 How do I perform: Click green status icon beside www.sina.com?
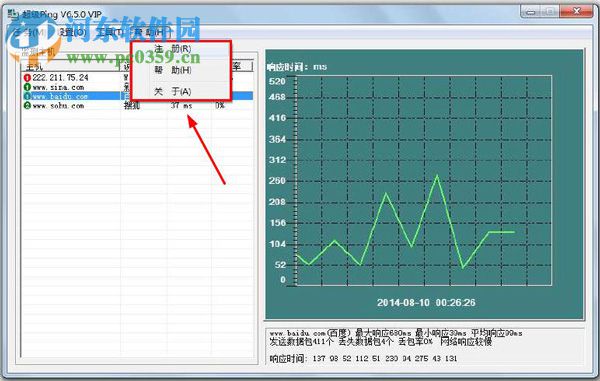(27, 87)
